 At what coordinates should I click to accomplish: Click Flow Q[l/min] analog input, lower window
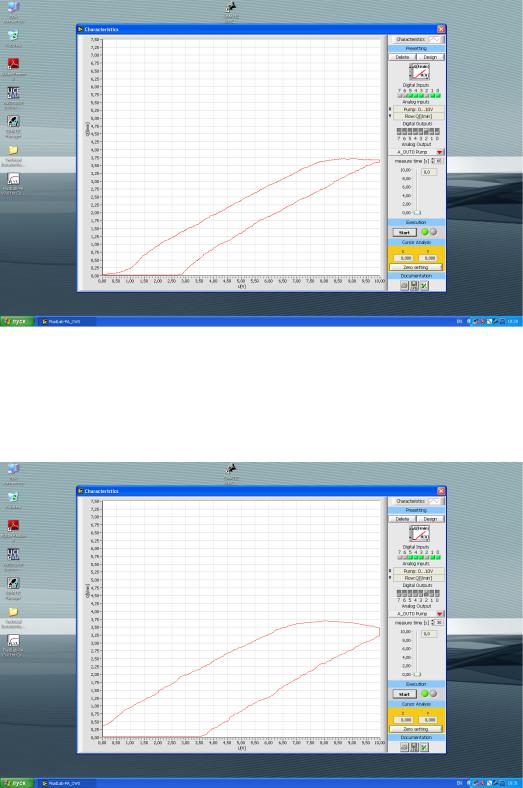(x=418, y=578)
